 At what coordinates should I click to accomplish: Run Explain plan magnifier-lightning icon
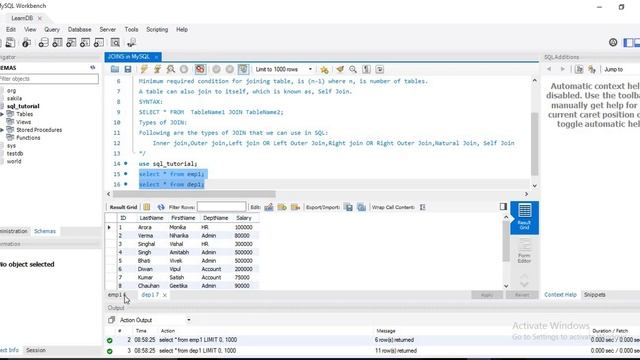(x=171, y=69)
